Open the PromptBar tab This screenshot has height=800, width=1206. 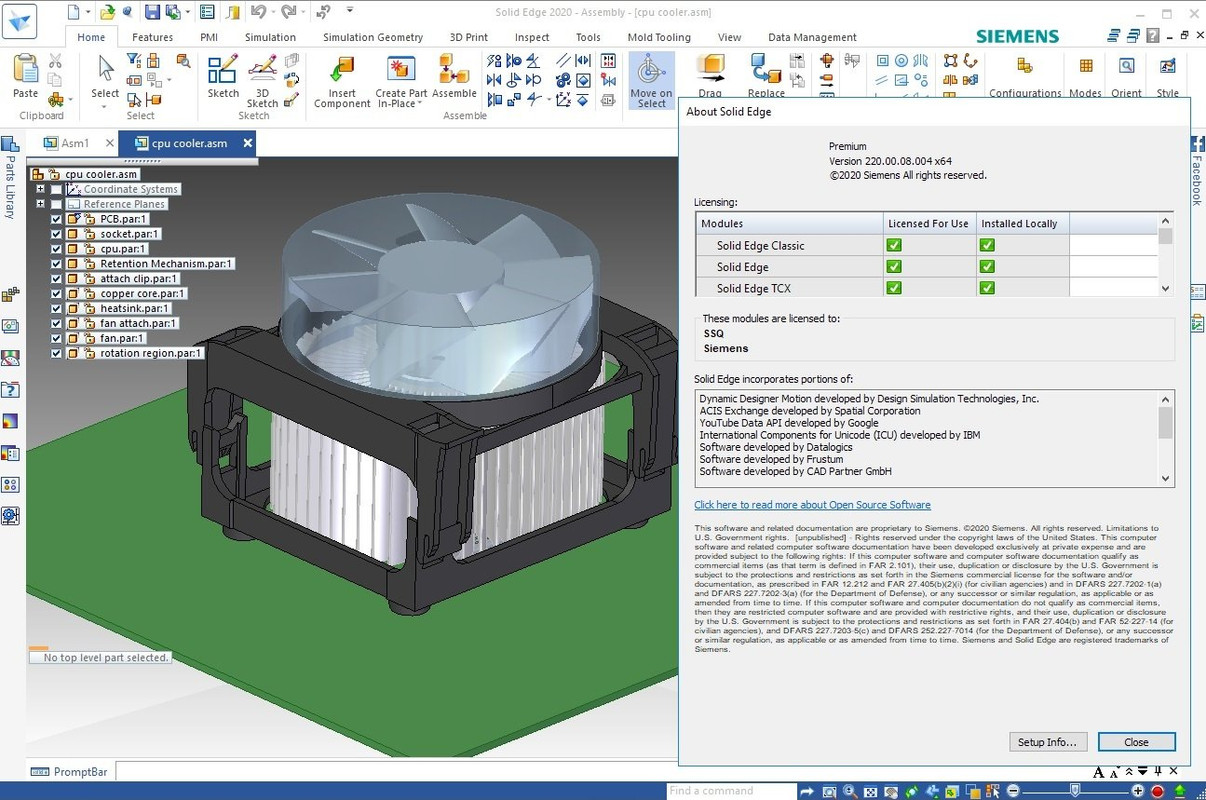coord(71,772)
